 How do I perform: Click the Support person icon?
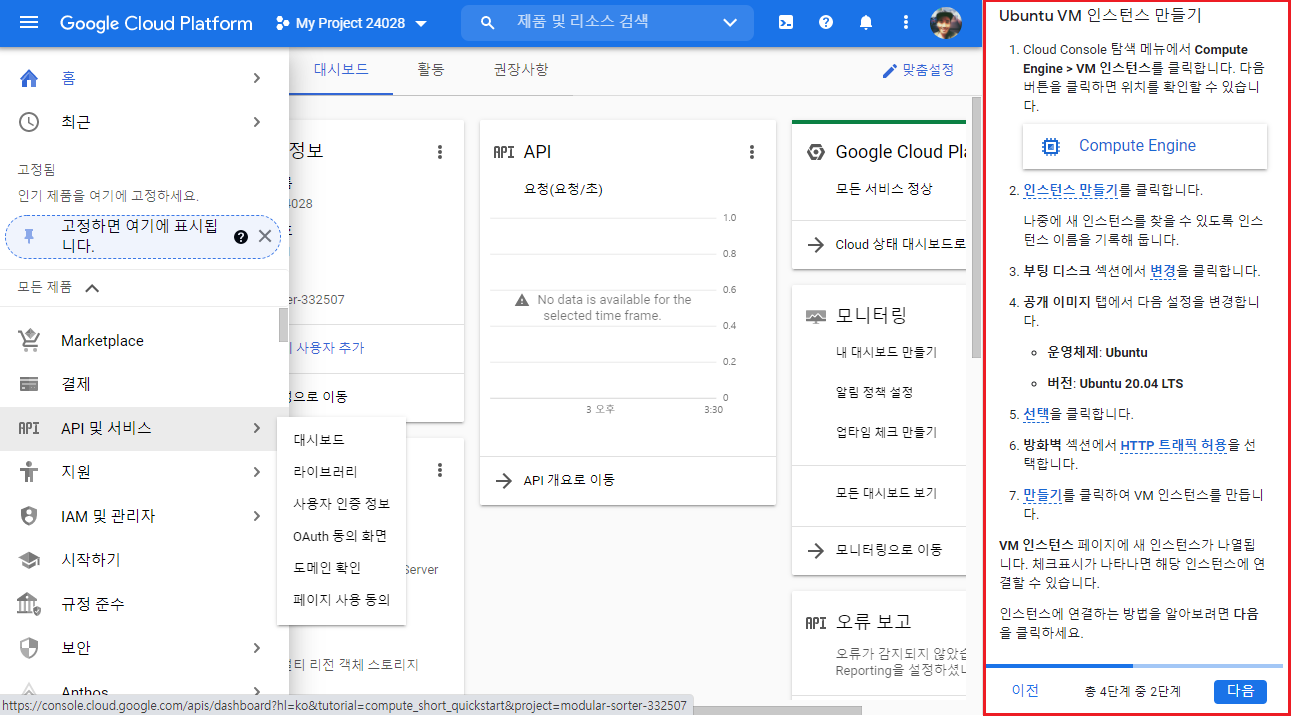(x=29, y=472)
